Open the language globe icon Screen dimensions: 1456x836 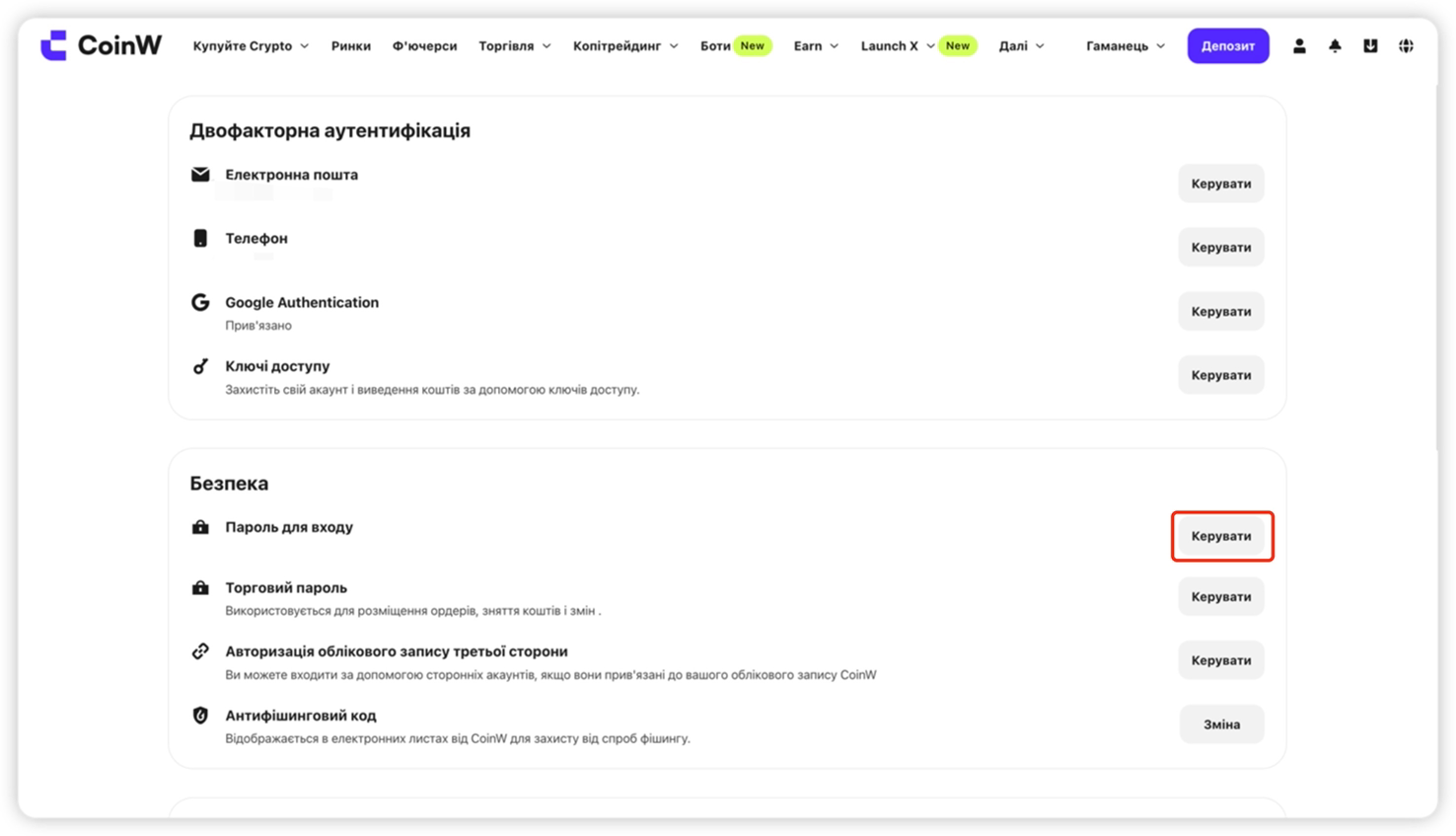click(1406, 45)
